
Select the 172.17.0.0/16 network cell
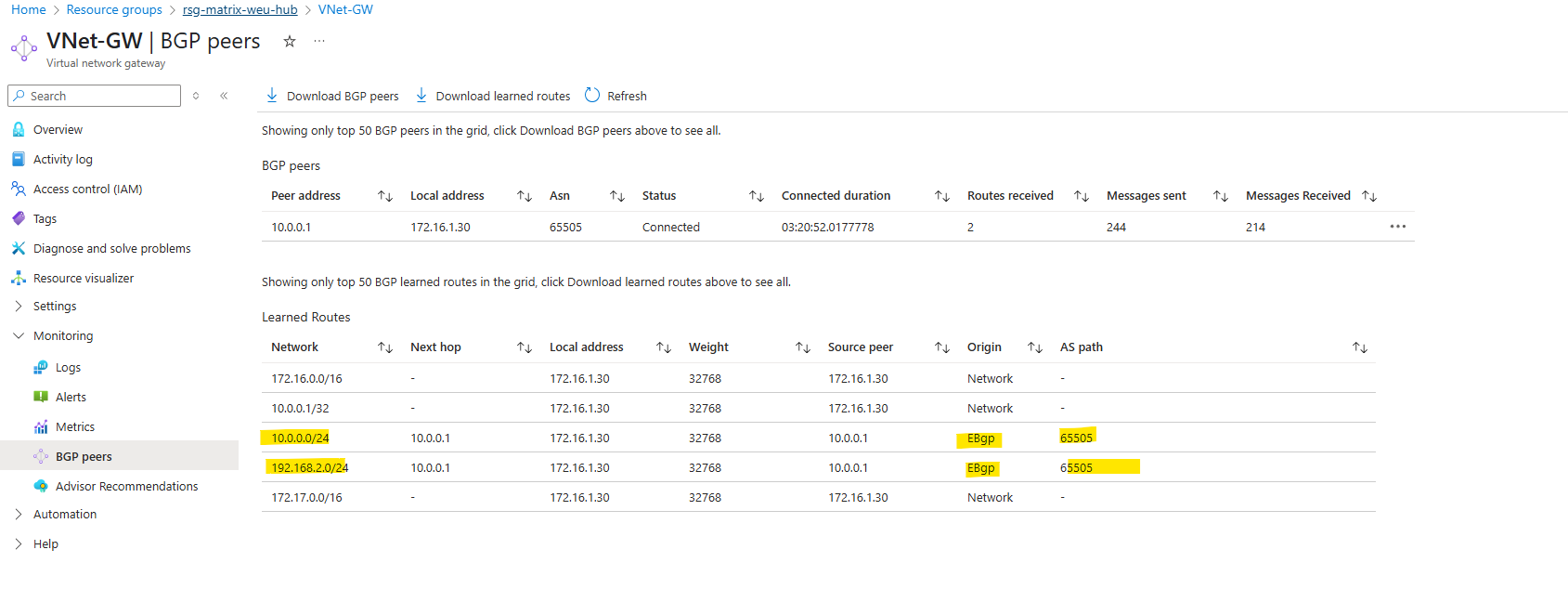[306, 497]
